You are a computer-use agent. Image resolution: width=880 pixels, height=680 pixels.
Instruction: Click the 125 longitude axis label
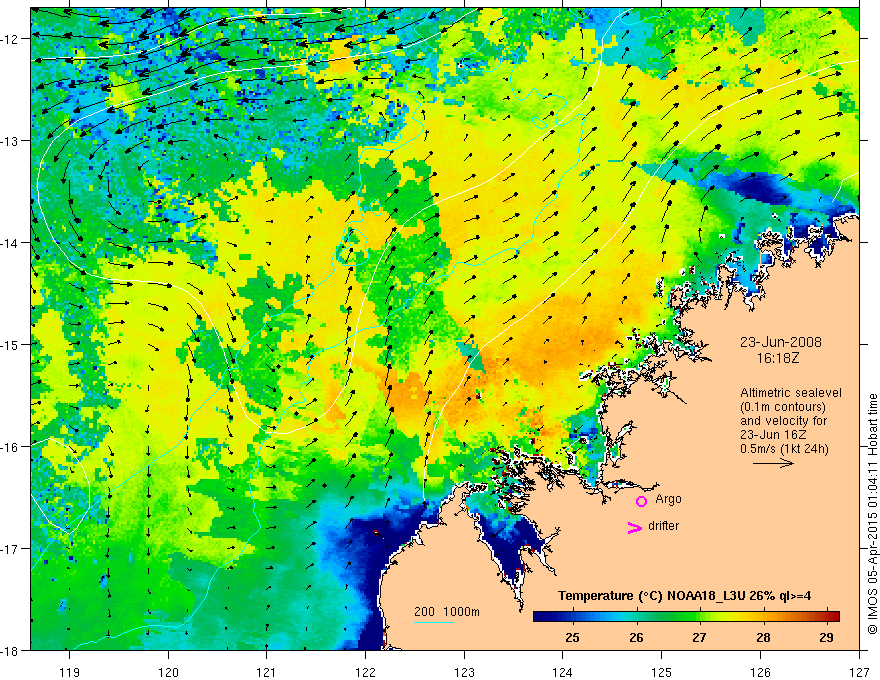tap(662, 672)
